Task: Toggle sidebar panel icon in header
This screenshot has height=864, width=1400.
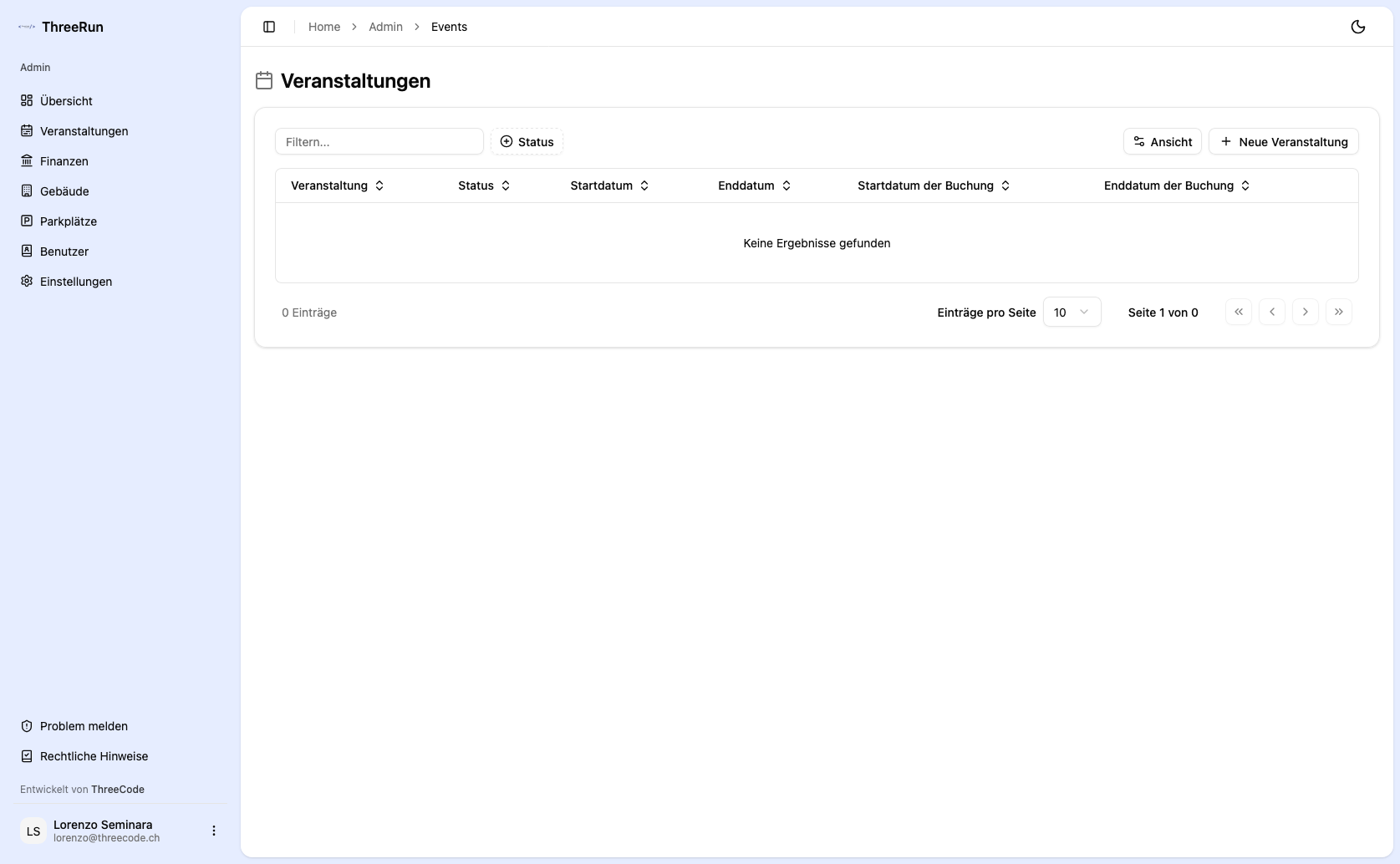Action: point(269,27)
